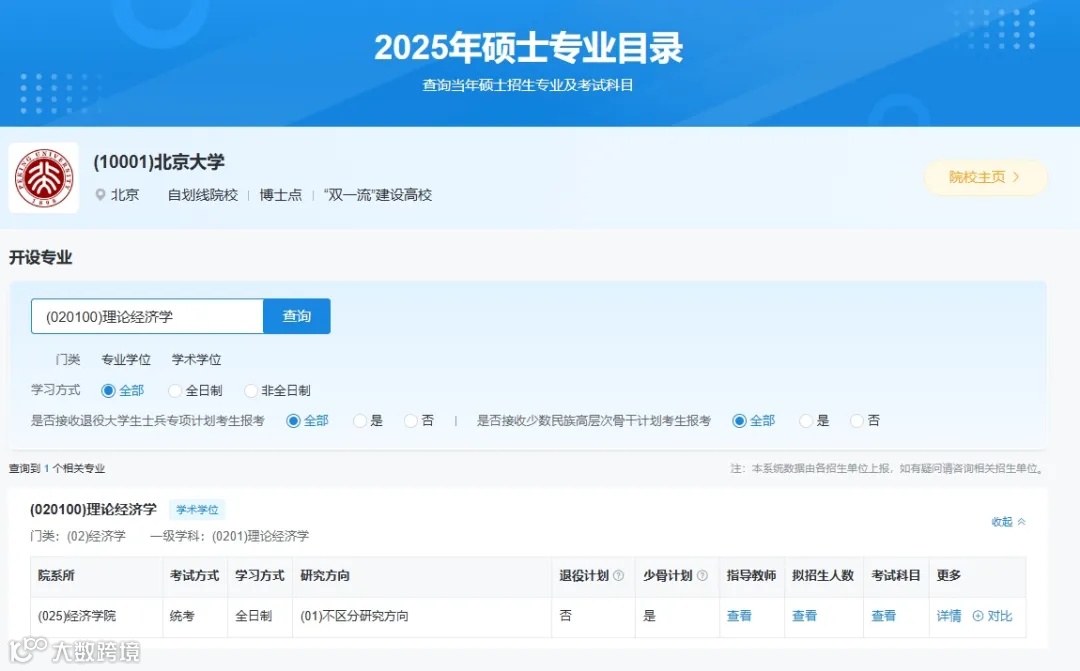
Task: Click the location pin icon beside 北京
Action: [101, 195]
